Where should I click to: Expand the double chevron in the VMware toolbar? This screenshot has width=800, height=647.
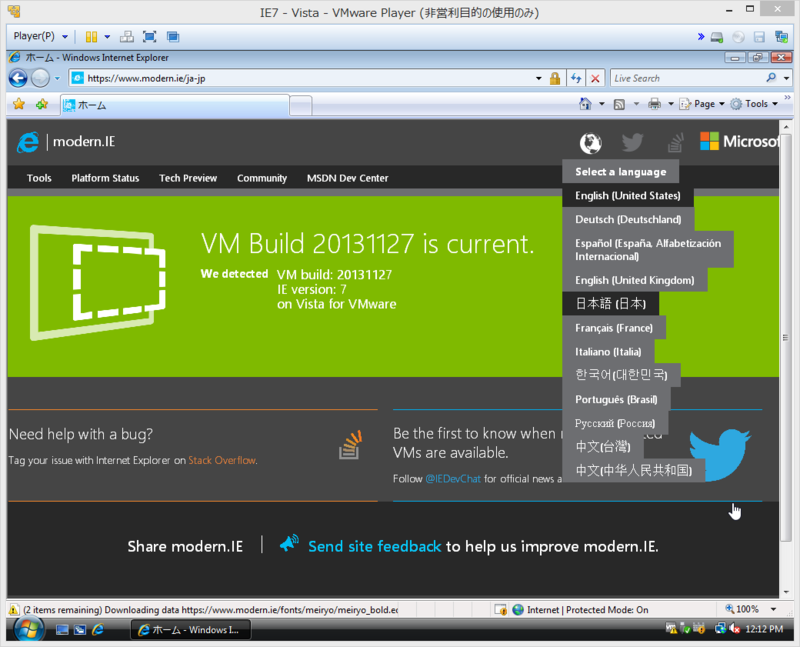(701, 36)
